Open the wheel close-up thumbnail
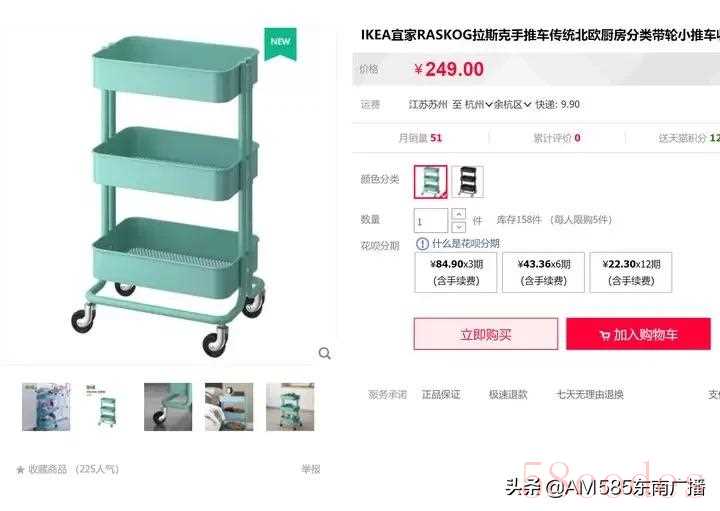Image resolution: width=720 pixels, height=511 pixels. (x=168, y=407)
